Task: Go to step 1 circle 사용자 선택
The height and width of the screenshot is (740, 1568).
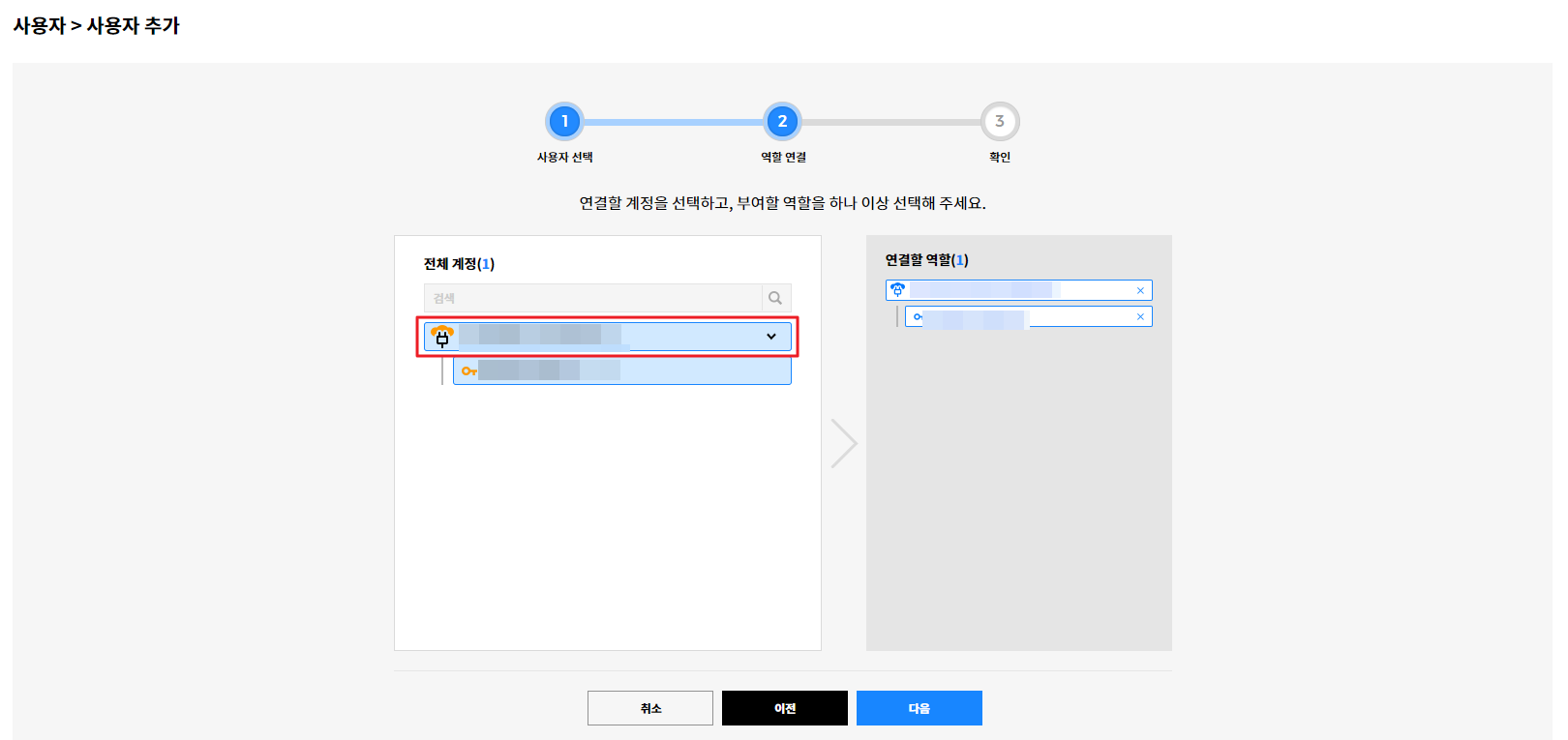Action: click(x=564, y=122)
